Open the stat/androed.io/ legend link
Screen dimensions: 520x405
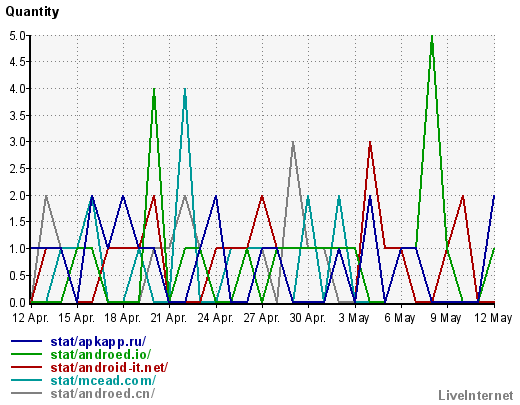coord(101,354)
